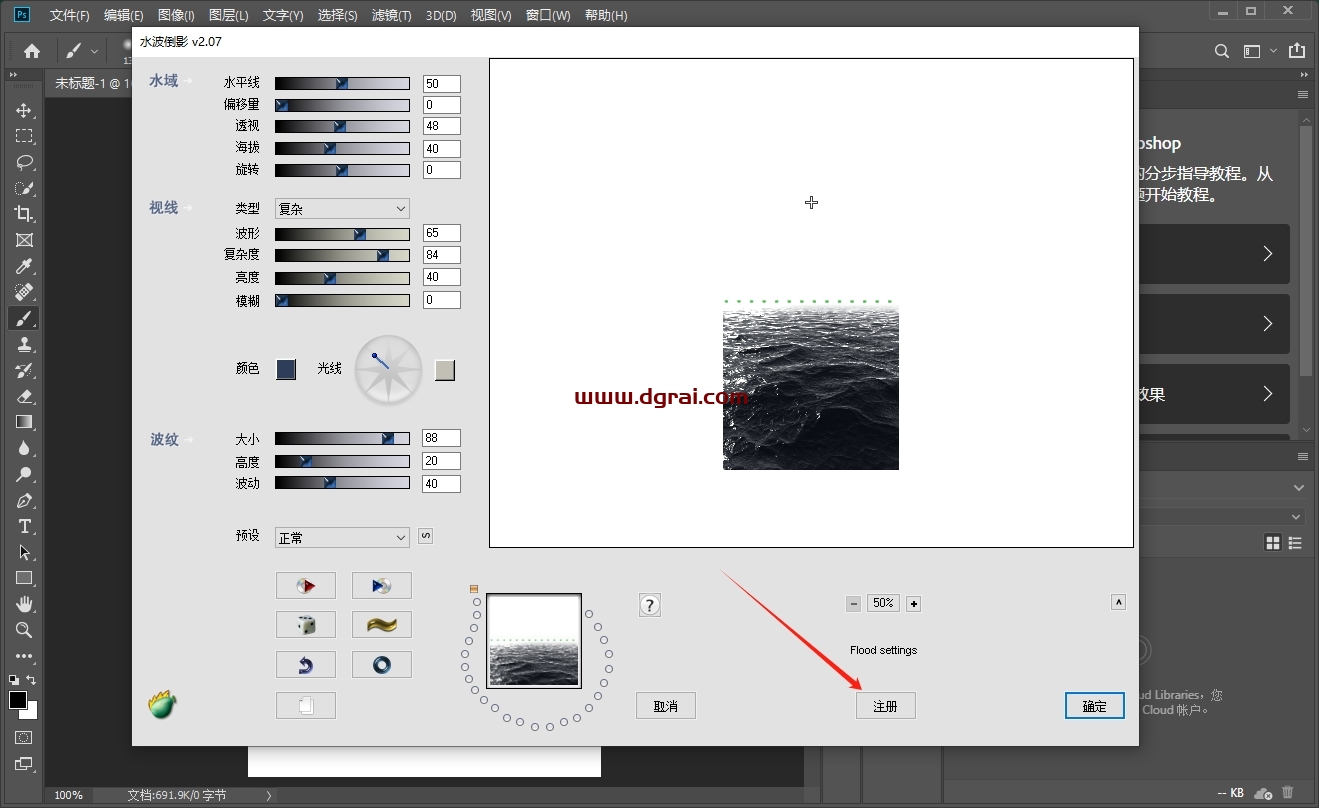This screenshot has height=808, width=1319.
Task: Click the small S button beside preset
Action: (x=425, y=536)
